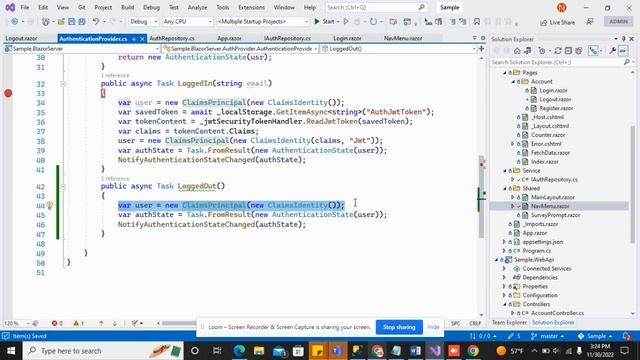The height and width of the screenshot is (360, 640).
Task: Click the Solution Explorer Home icon
Action: point(517,51)
